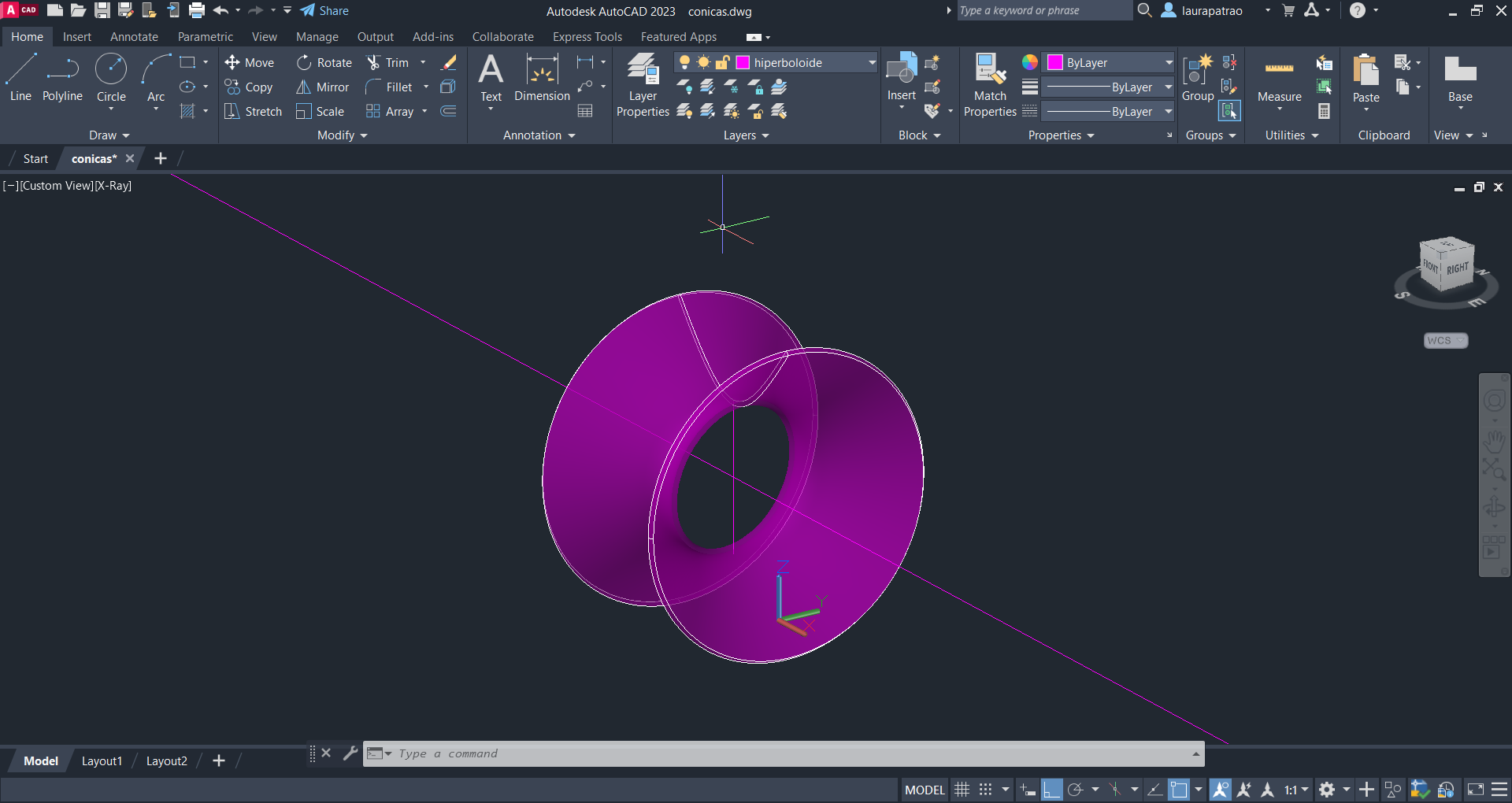This screenshot has height=803, width=1512.
Task: Add a new drawing tab with plus button
Action: (161, 159)
